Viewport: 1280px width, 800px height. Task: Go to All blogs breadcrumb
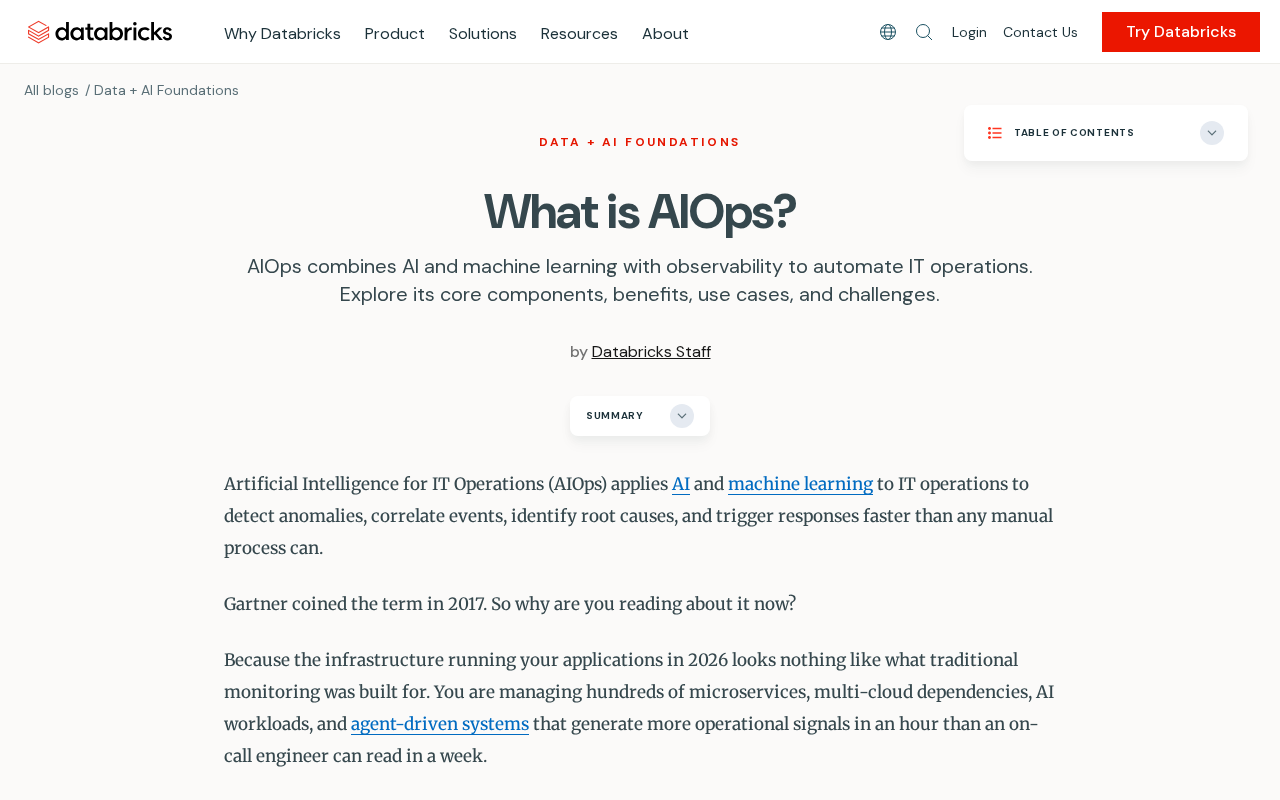pyautogui.click(x=51, y=90)
